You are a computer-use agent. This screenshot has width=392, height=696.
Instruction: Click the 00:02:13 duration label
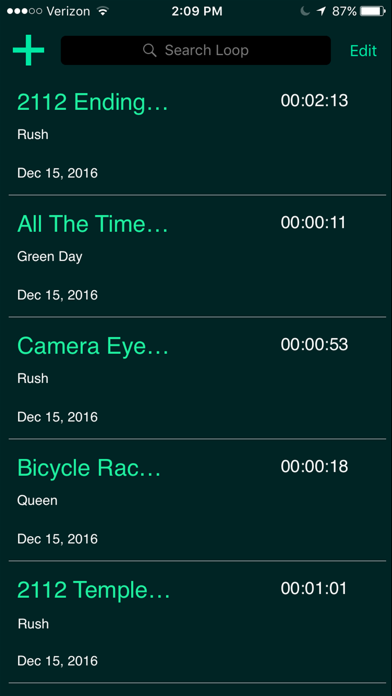(314, 101)
